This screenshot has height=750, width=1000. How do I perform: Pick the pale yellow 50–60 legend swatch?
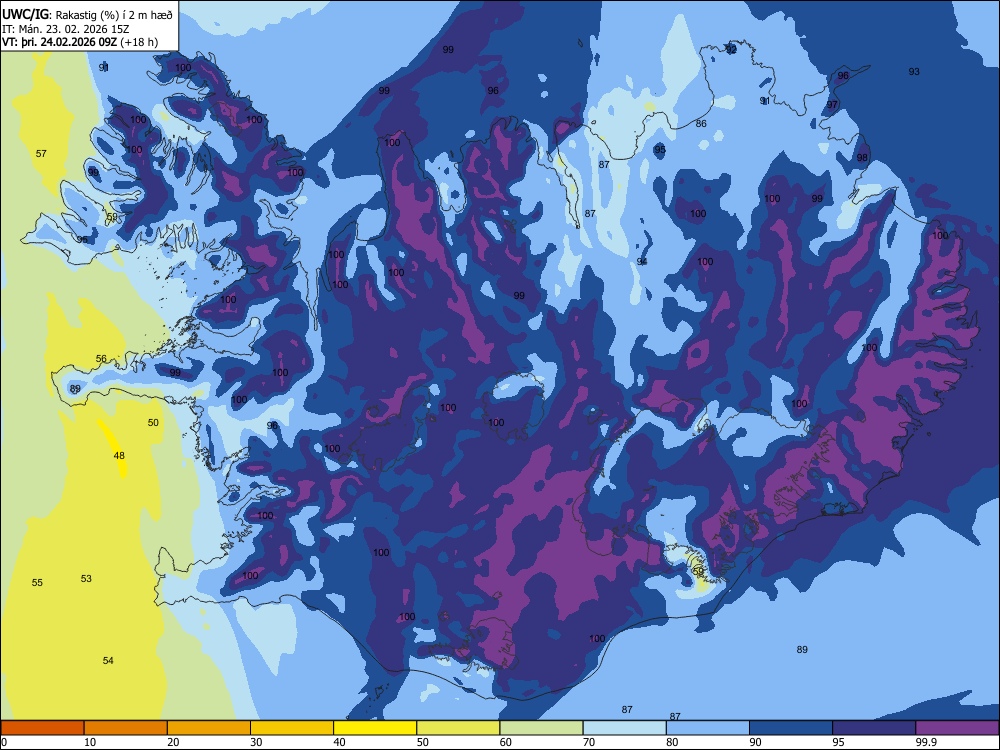458,728
